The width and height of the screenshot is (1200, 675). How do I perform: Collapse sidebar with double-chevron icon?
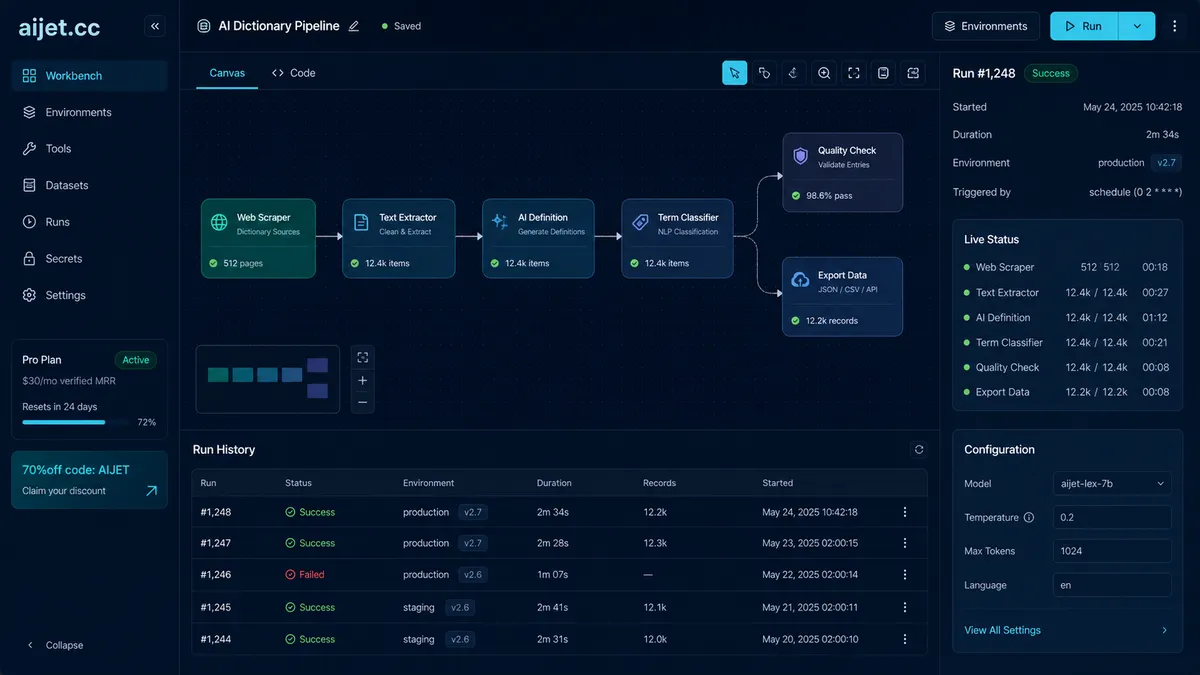pos(154,27)
